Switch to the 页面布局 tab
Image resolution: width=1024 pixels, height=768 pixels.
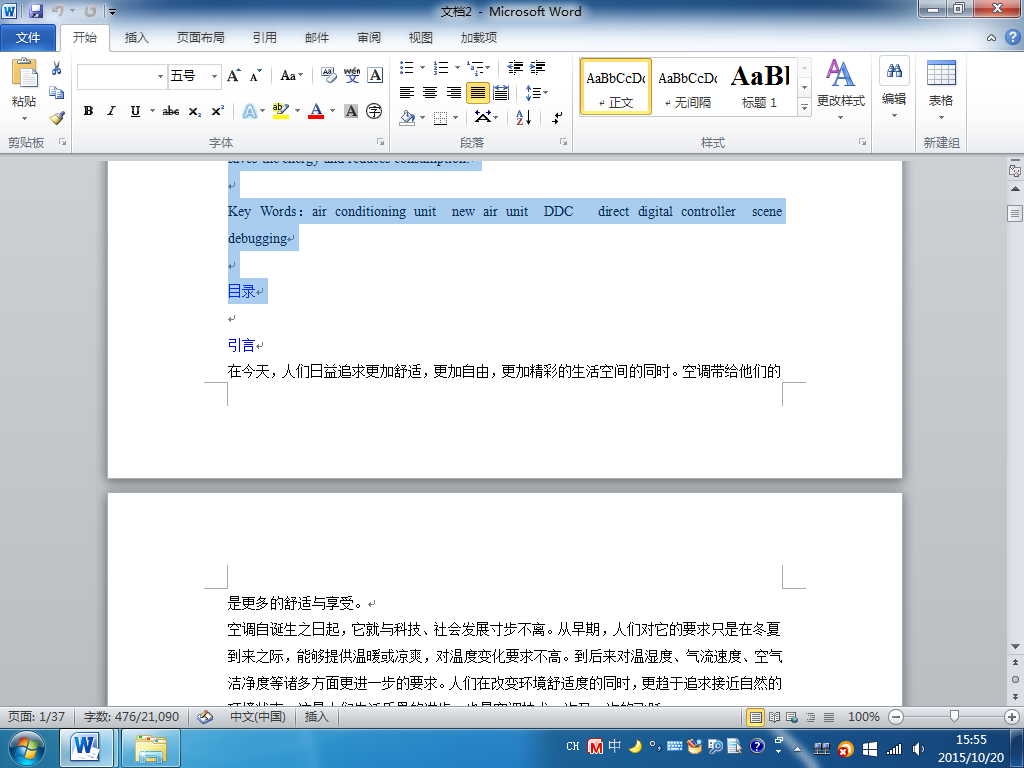coord(200,38)
